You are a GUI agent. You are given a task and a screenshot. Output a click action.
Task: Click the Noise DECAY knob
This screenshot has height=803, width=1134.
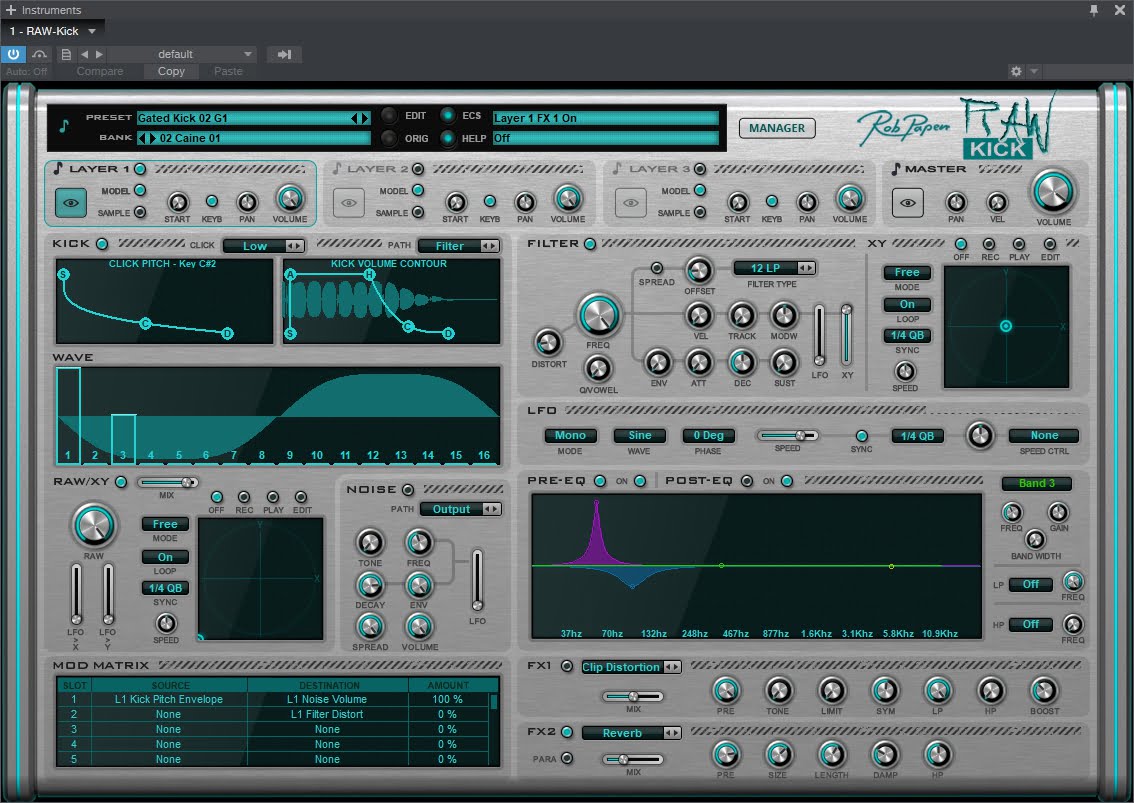click(370, 585)
